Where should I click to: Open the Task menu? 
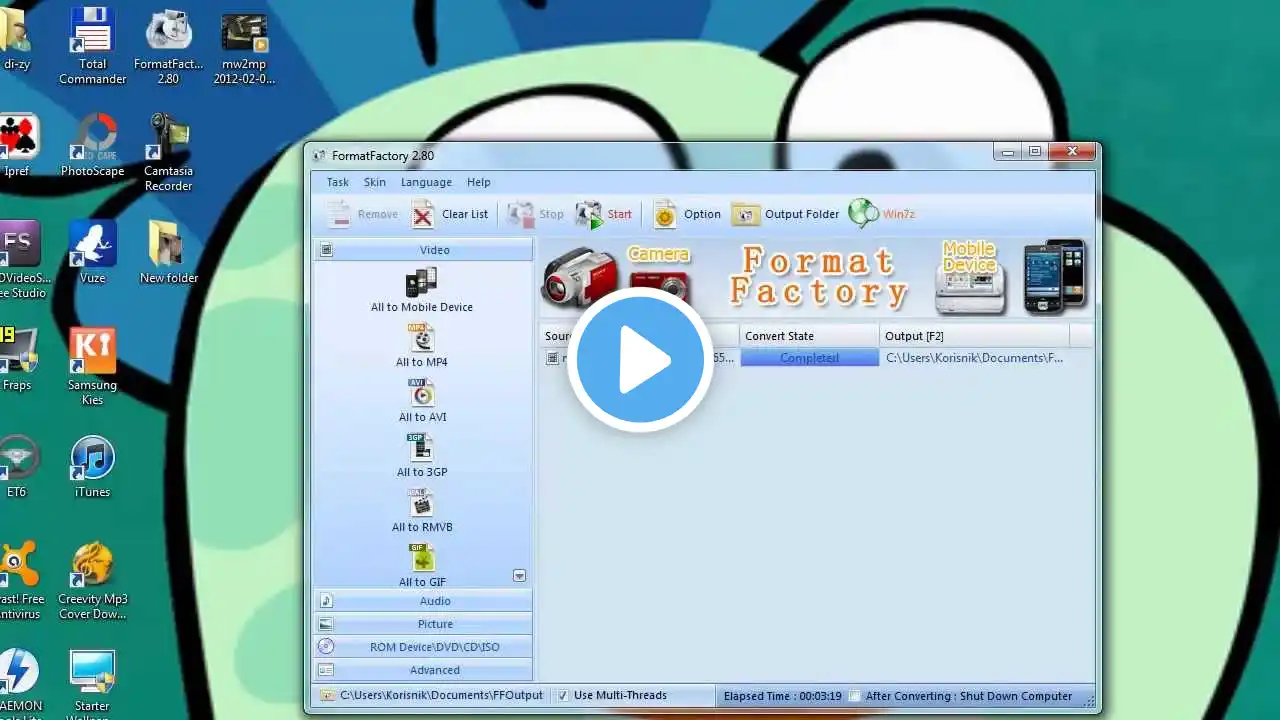coord(338,182)
